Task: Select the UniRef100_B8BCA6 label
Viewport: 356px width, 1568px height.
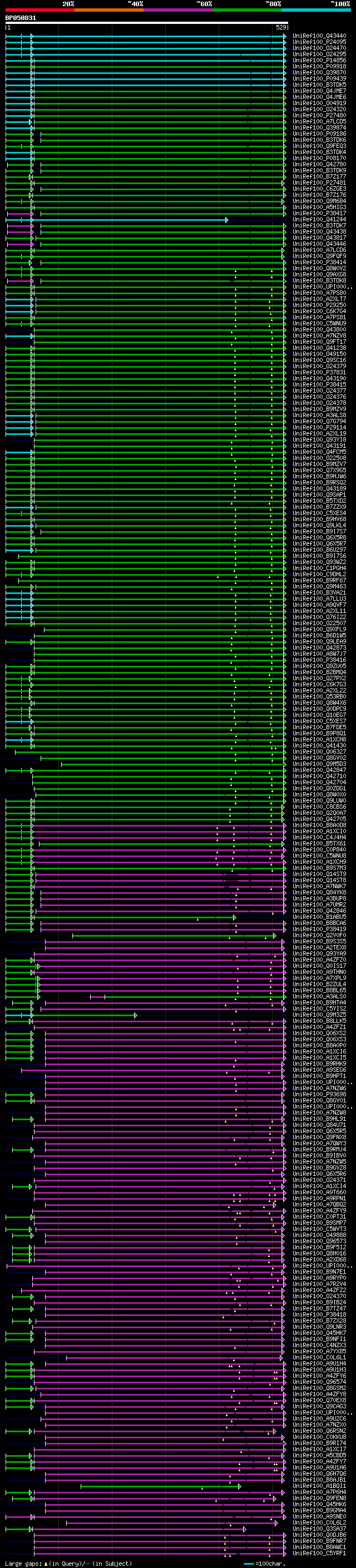Action: click(319, 922)
